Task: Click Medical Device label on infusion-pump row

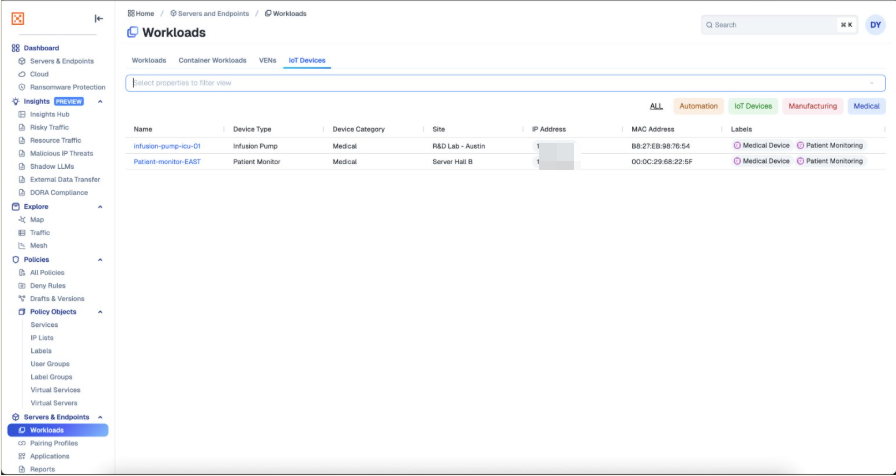Action: pos(762,146)
